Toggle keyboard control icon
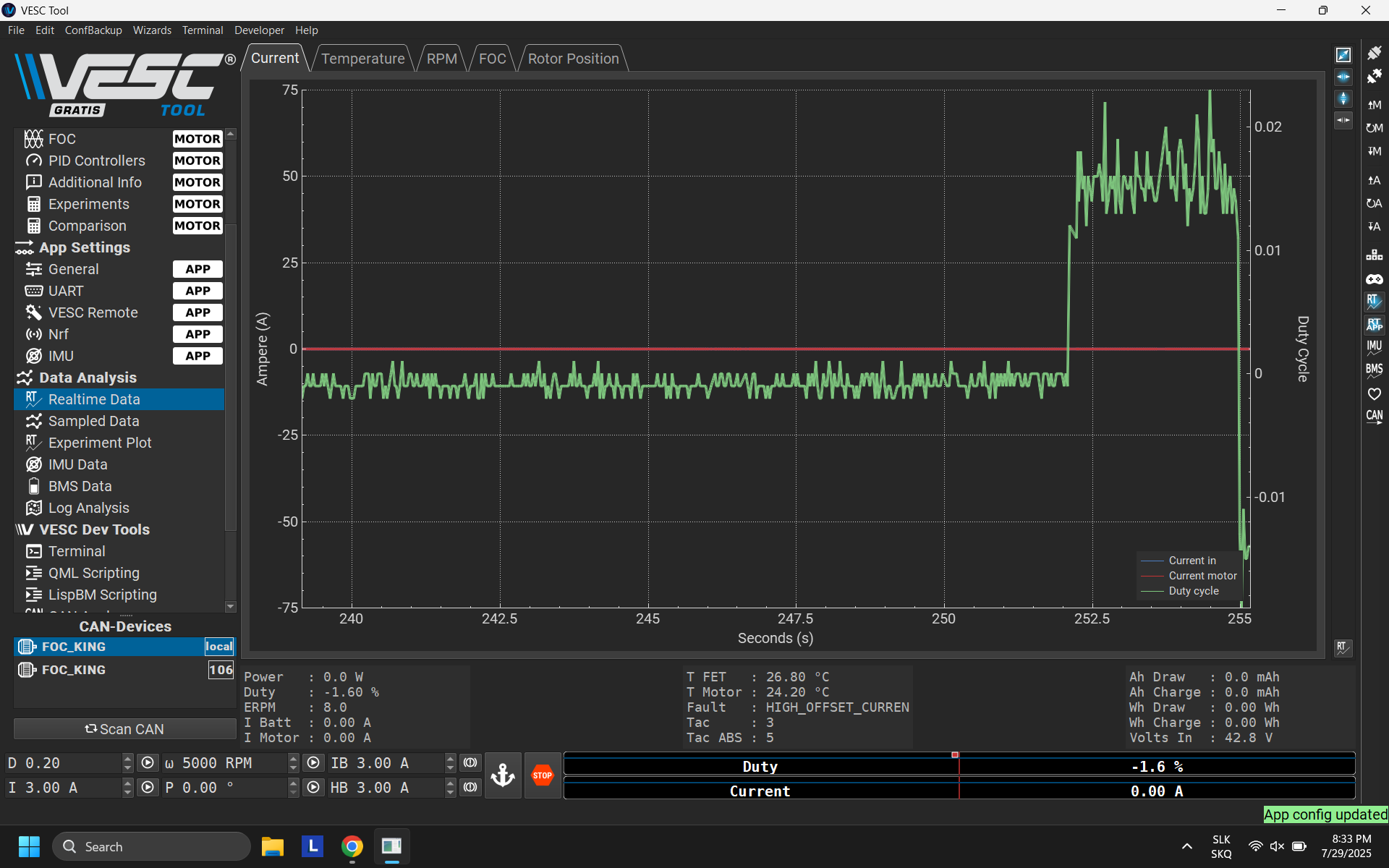Image resolution: width=1389 pixels, height=868 pixels. click(1374, 255)
